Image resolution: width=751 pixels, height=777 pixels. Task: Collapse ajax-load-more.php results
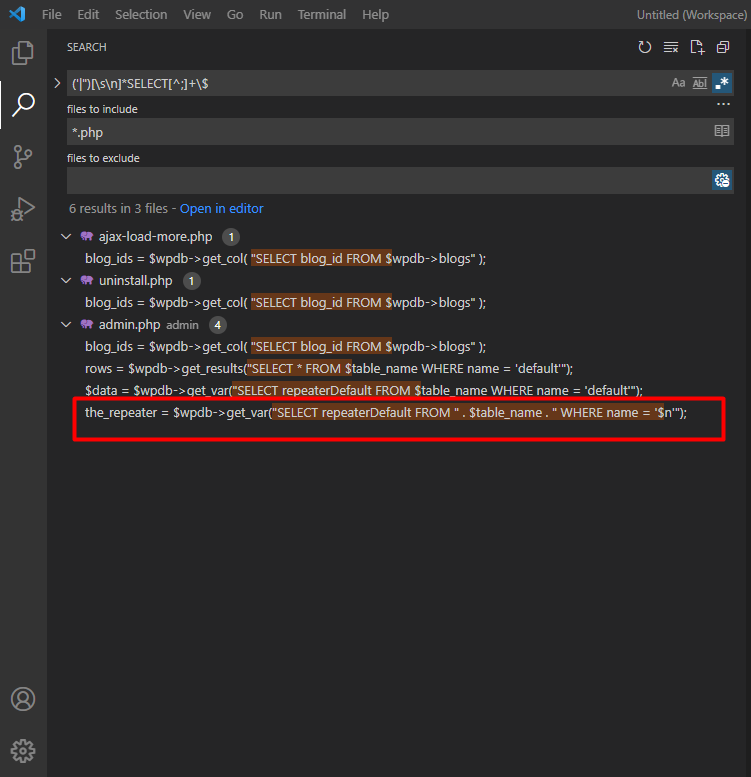coord(66,237)
